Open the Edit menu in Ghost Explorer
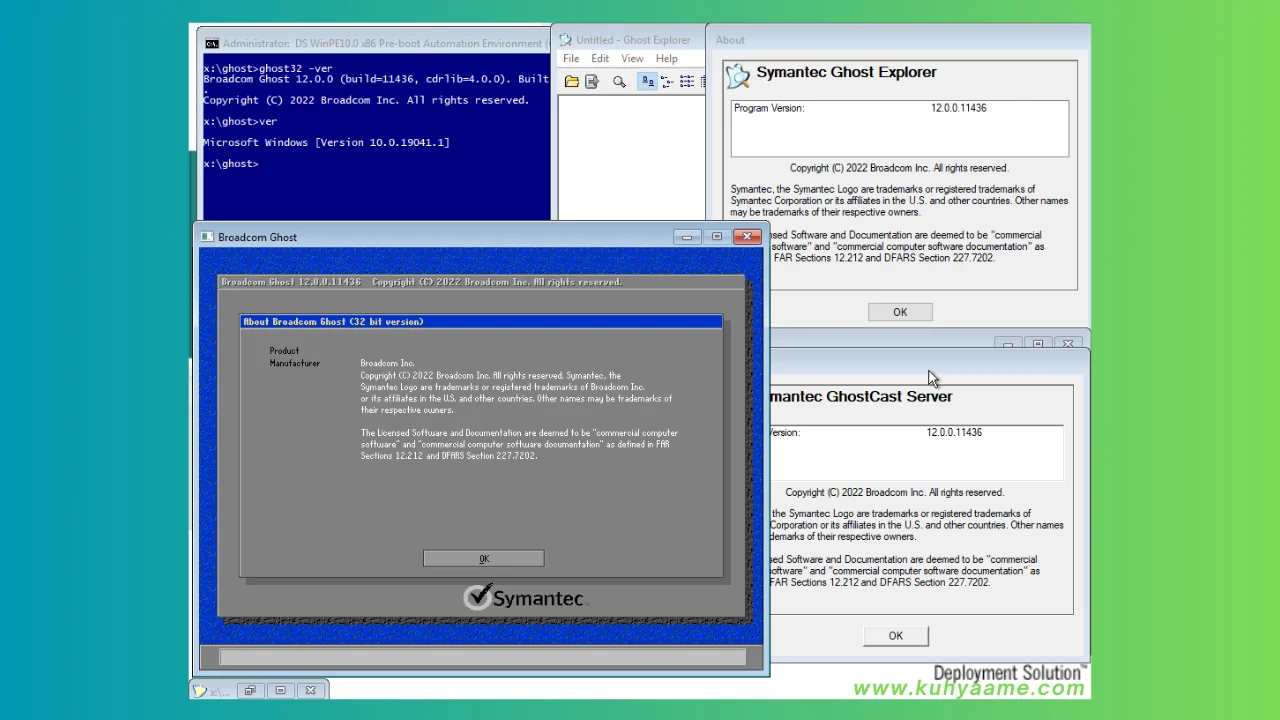Viewport: 1280px width, 720px height. (x=600, y=59)
